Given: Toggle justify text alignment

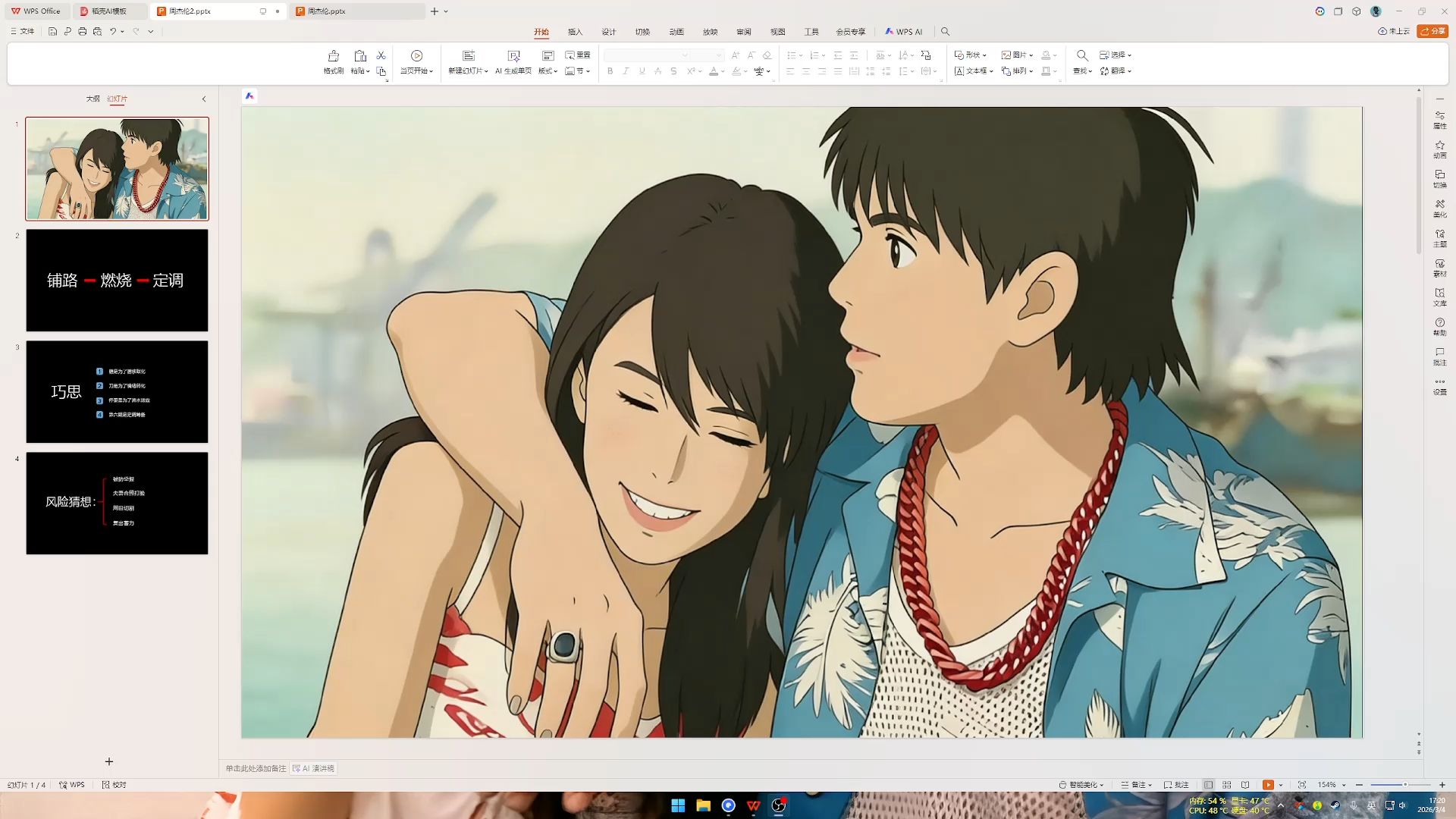Looking at the screenshot, I should click(838, 71).
